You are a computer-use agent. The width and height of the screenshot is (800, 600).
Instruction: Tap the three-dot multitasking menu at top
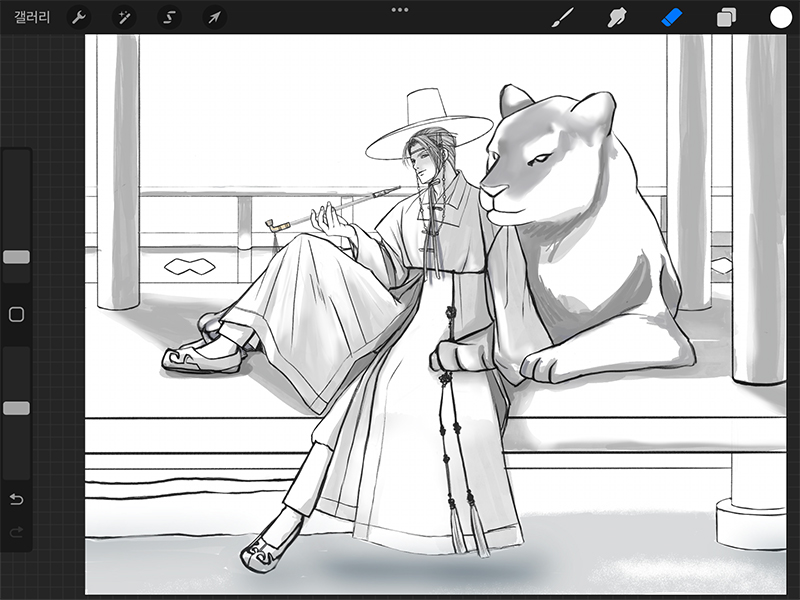coord(400,10)
